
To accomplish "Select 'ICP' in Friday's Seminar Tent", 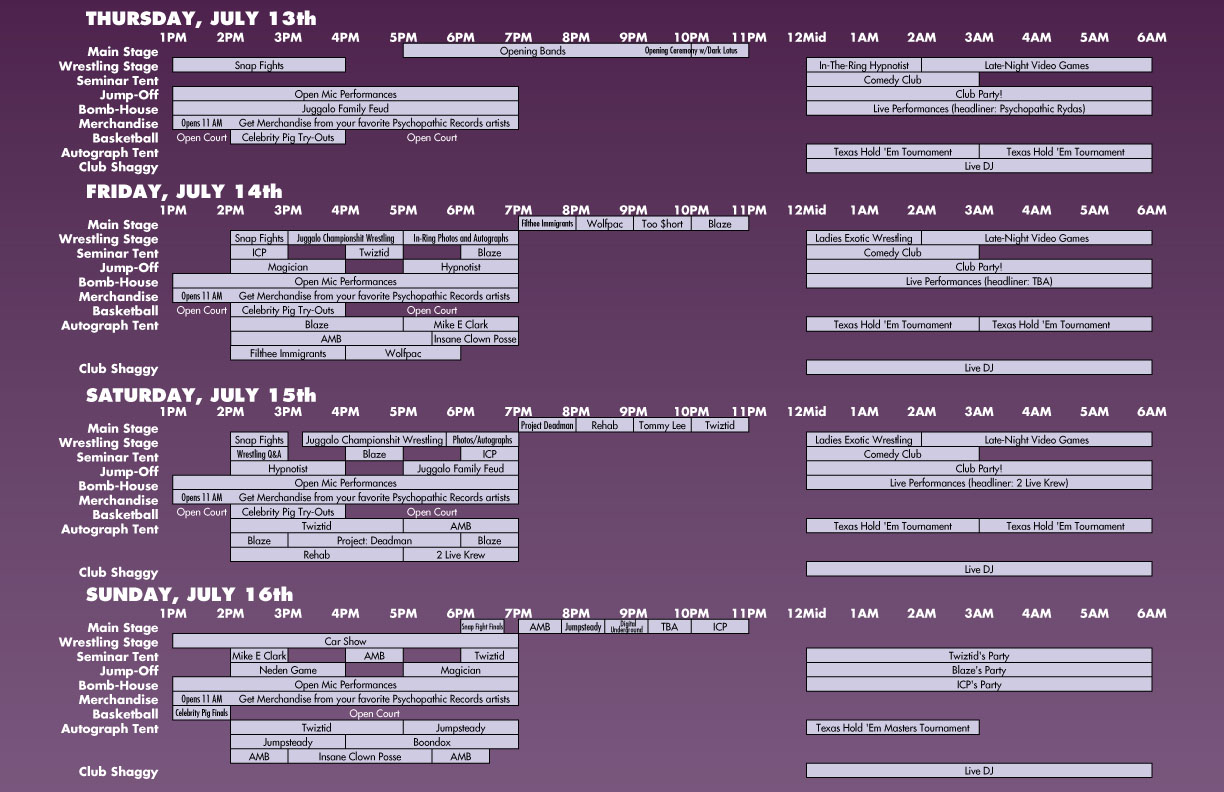I will pyautogui.click(x=259, y=253).
